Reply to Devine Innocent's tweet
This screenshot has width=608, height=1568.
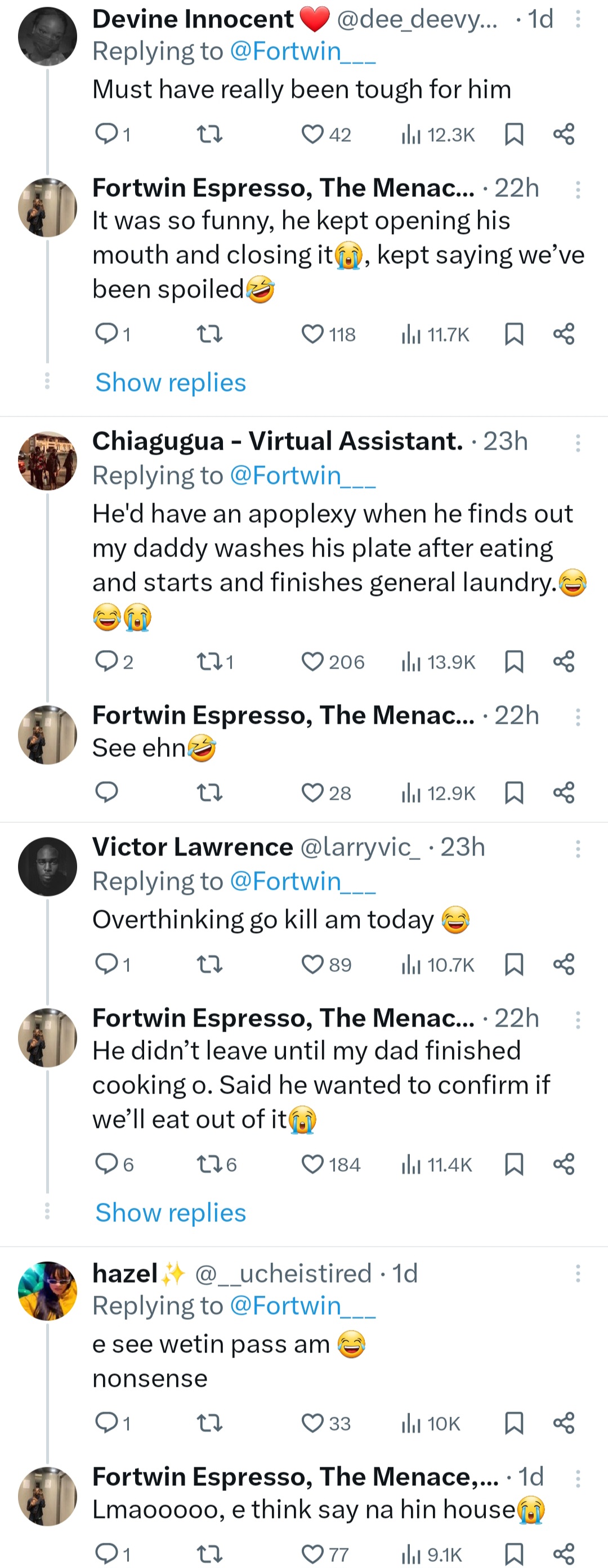[x=106, y=133]
